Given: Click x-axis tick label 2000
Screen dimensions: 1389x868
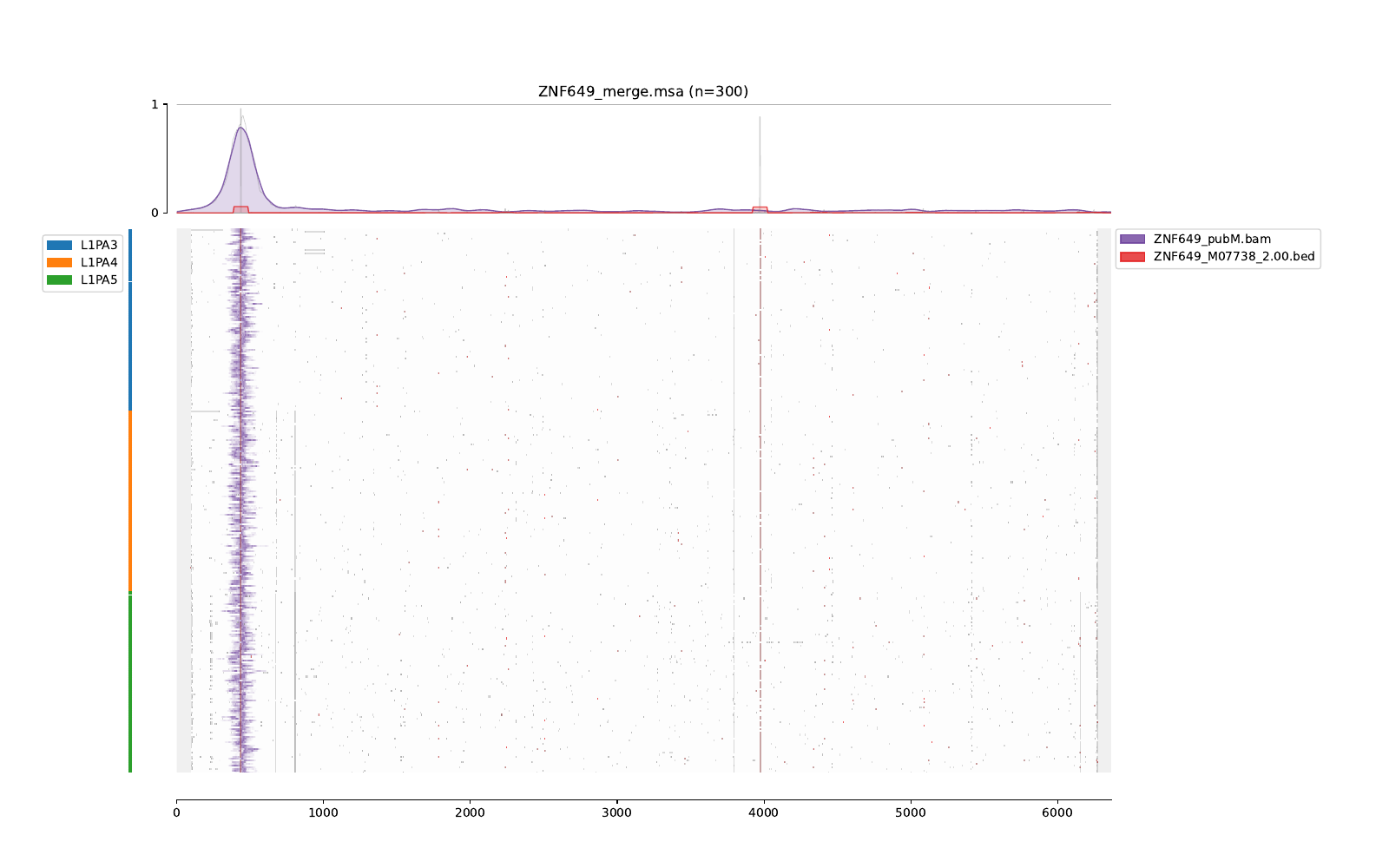Looking at the screenshot, I should pos(470,813).
